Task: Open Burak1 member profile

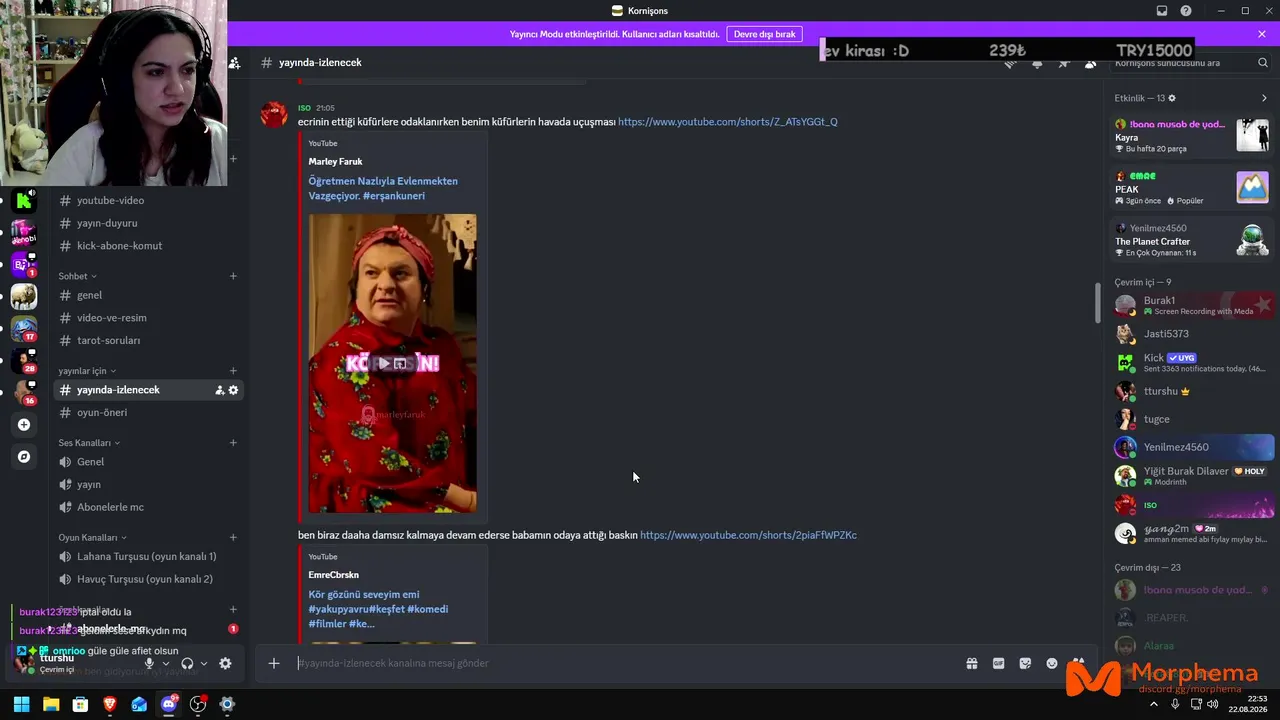Action: tap(1194, 305)
